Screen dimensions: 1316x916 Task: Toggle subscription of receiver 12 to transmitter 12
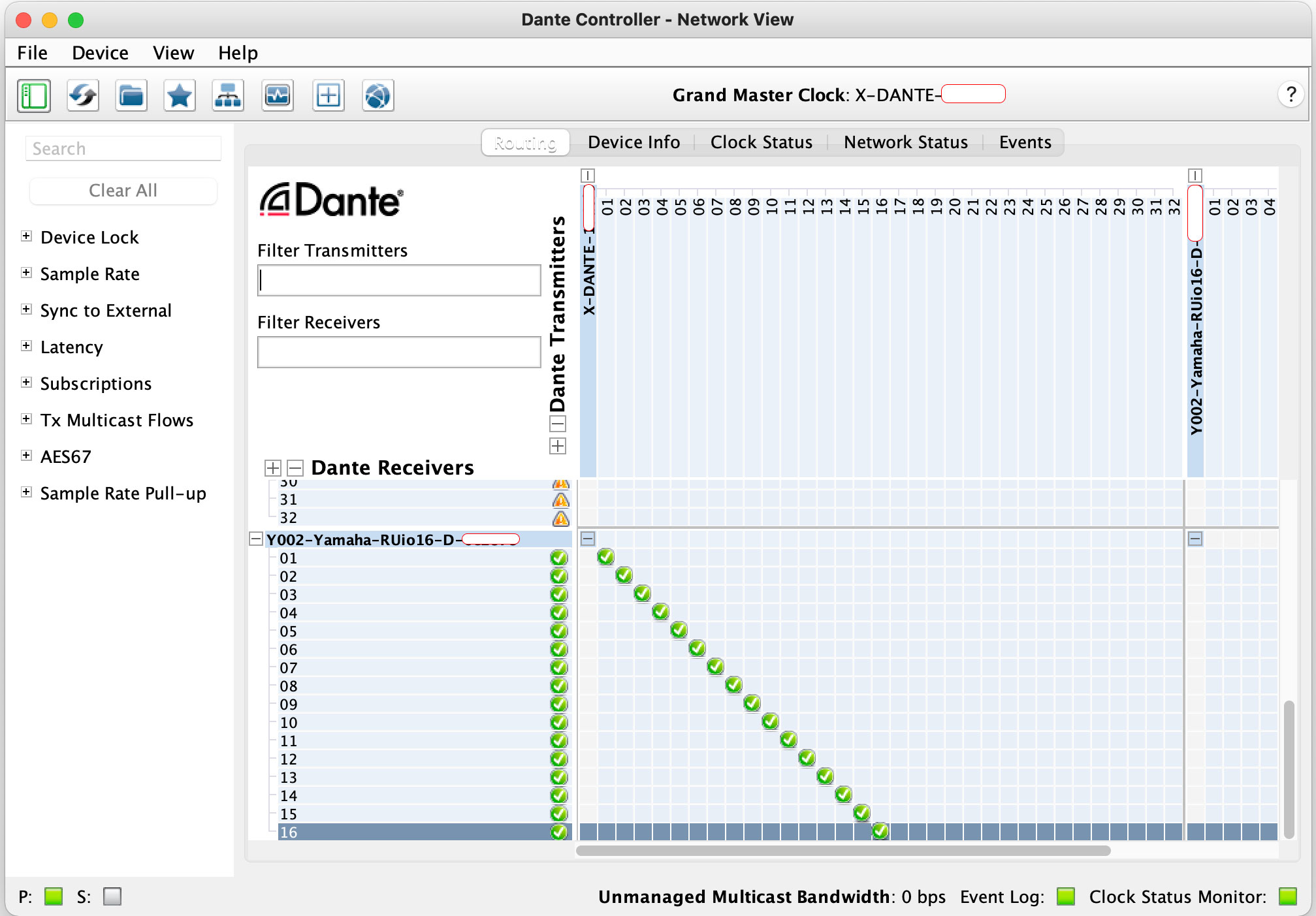[x=807, y=758]
